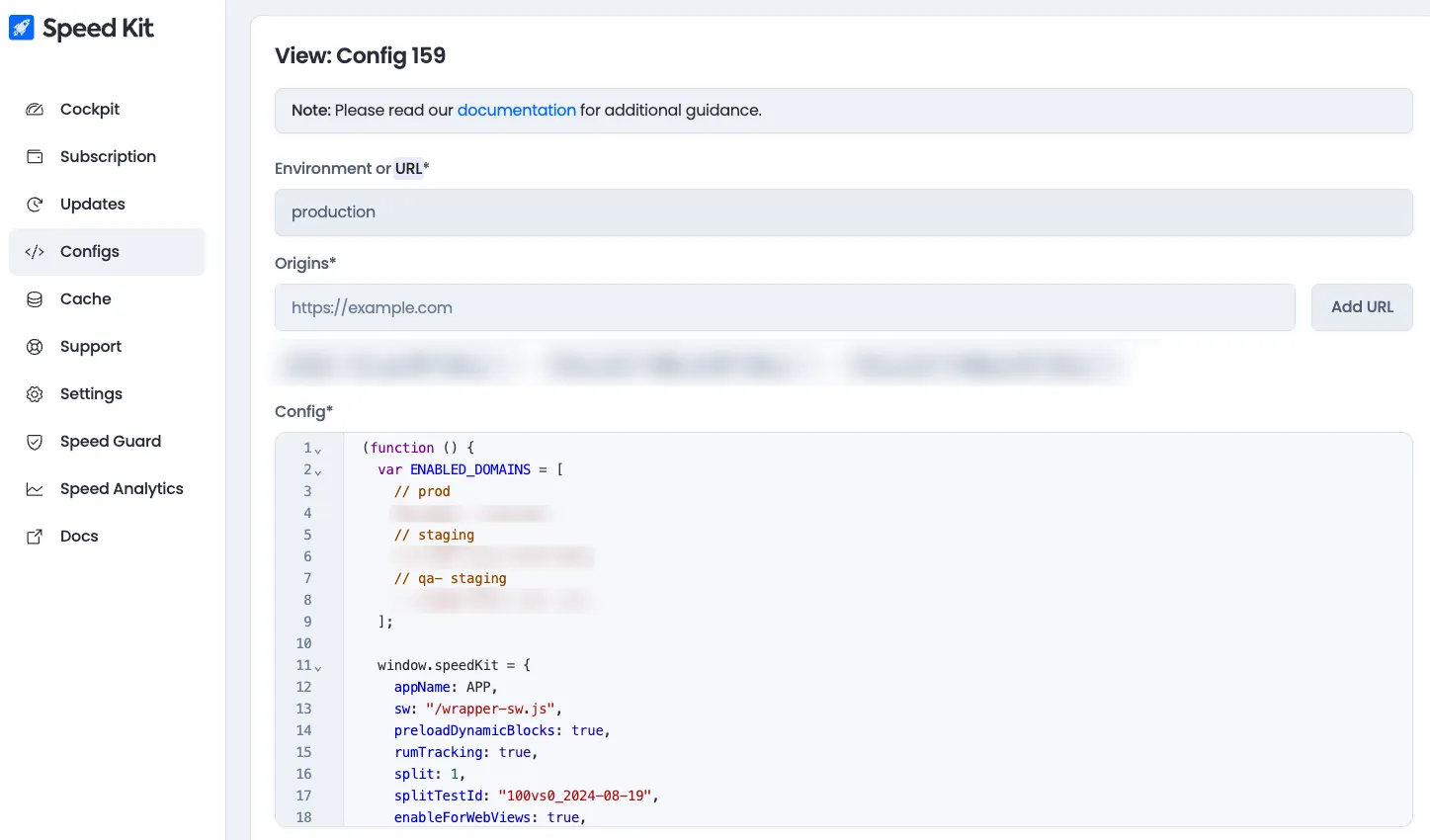Click the Updates refresh icon
The height and width of the screenshot is (840, 1430).
pyautogui.click(x=35, y=204)
